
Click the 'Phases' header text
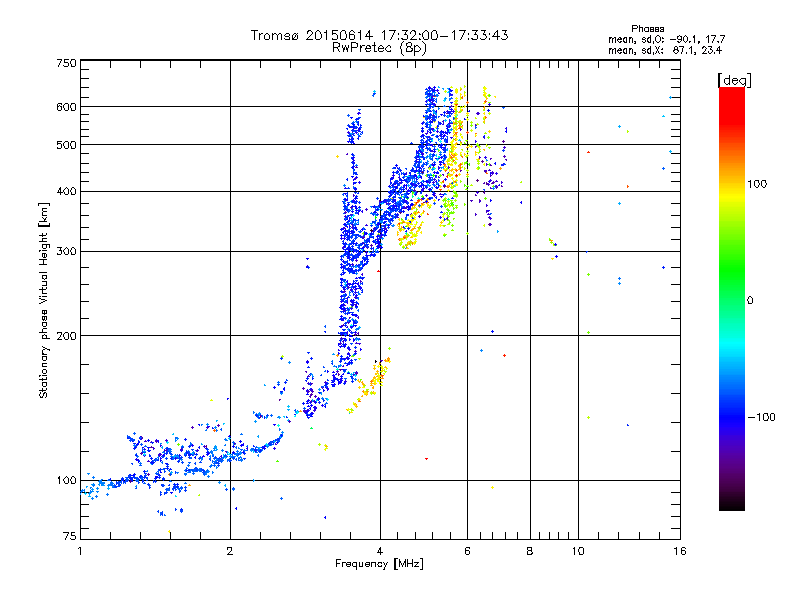tap(647, 29)
